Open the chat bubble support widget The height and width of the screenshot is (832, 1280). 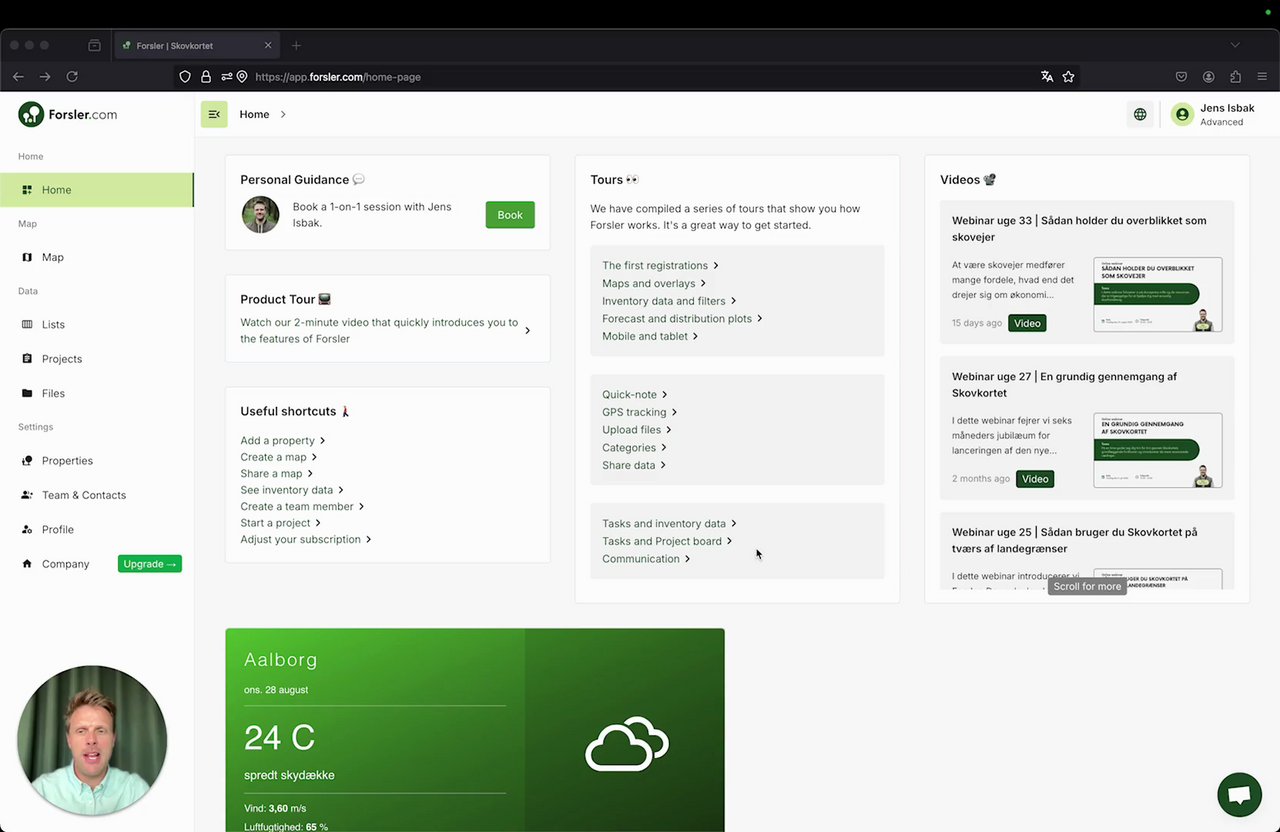pos(1239,795)
